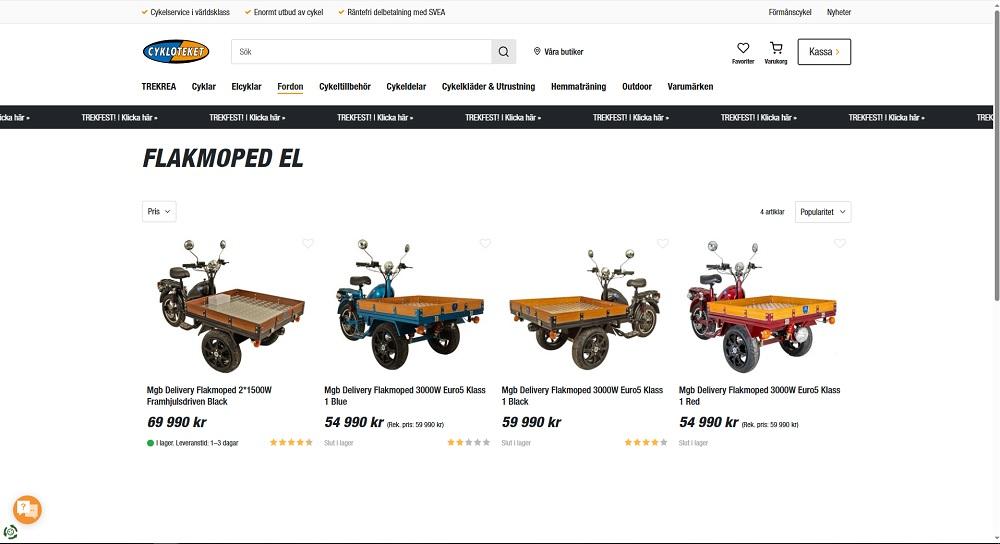Favorite the Framhjulsdriven Black flakmoped
Image resolution: width=1000 pixels, height=544 pixels.
307,243
